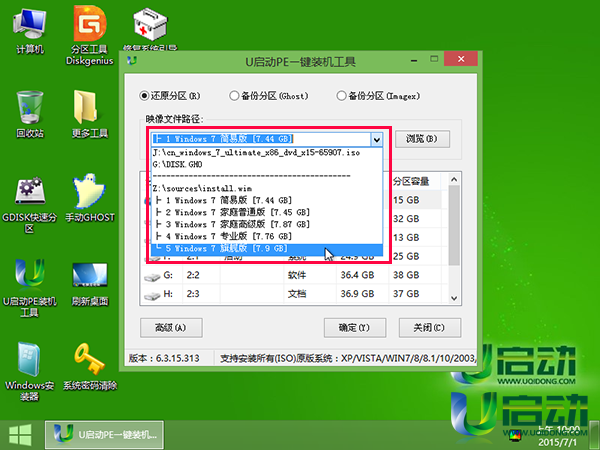This screenshot has height=450, width=600.
Task: Open 分区工具 Diskgenius desktop icon
Action: tap(90, 36)
